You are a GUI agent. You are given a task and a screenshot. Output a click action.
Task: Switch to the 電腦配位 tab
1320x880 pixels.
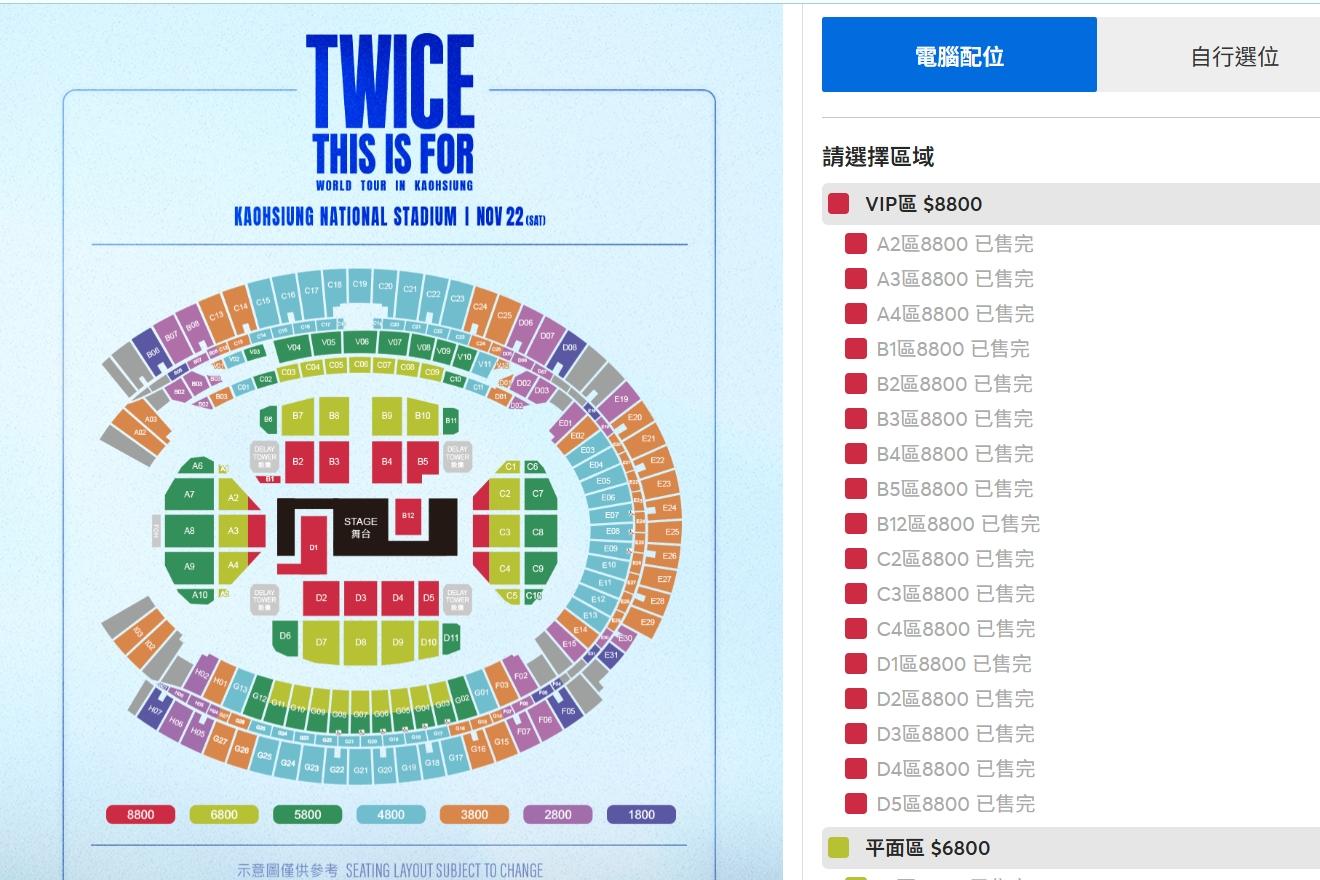coord(959,55)
